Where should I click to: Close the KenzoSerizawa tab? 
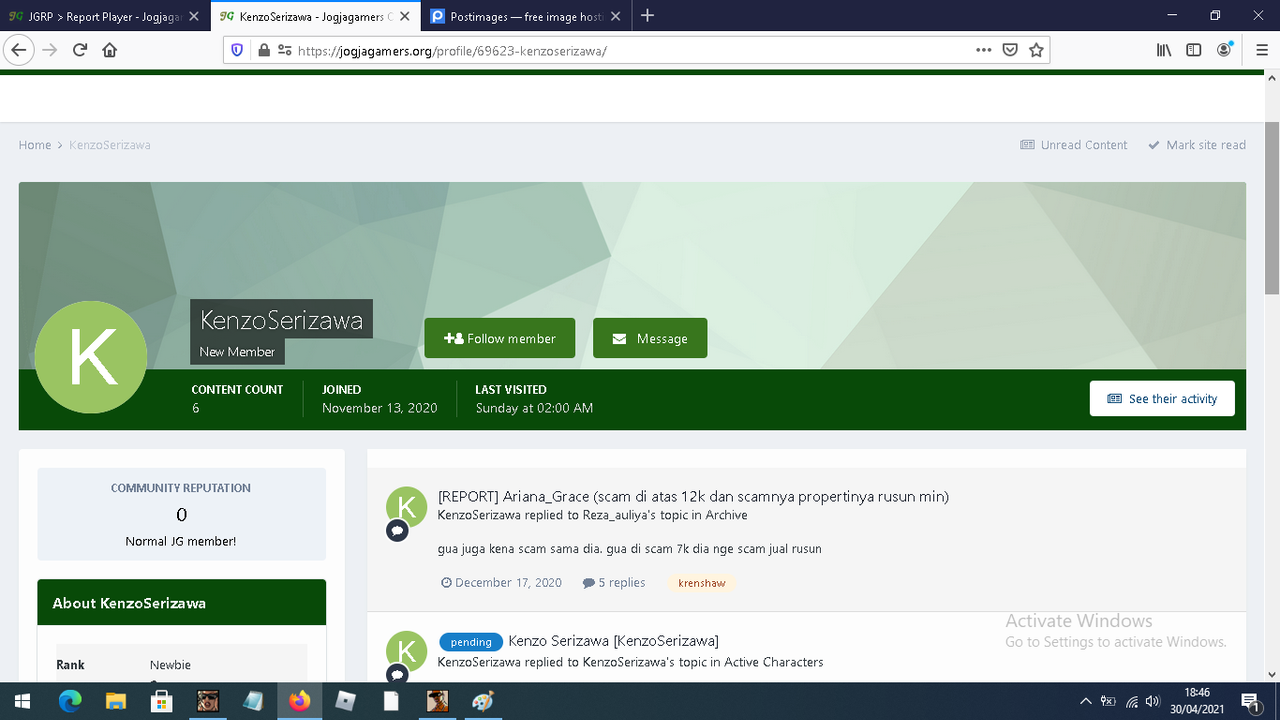click(407, 16)
